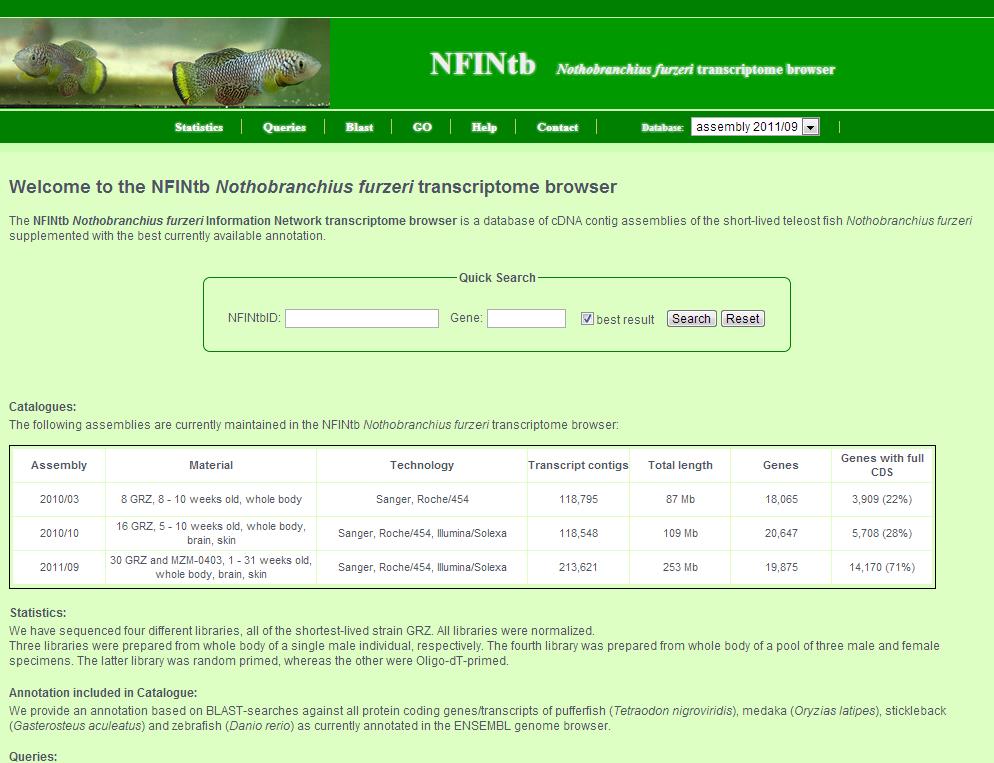Navigate to the Contact page

click(x=557, y=127)
